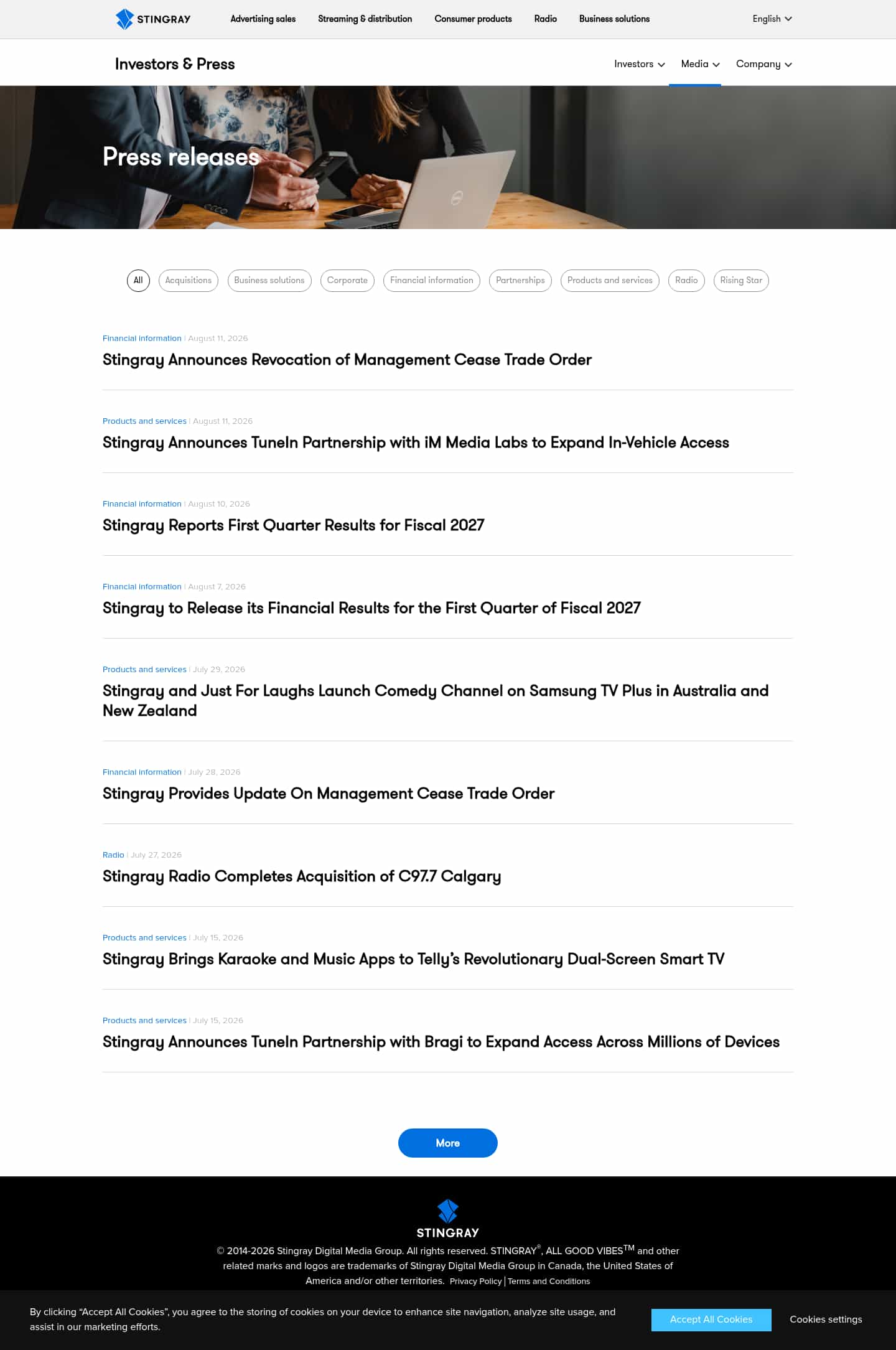Filter press releases by Business solutions

[x=269, y=281]
